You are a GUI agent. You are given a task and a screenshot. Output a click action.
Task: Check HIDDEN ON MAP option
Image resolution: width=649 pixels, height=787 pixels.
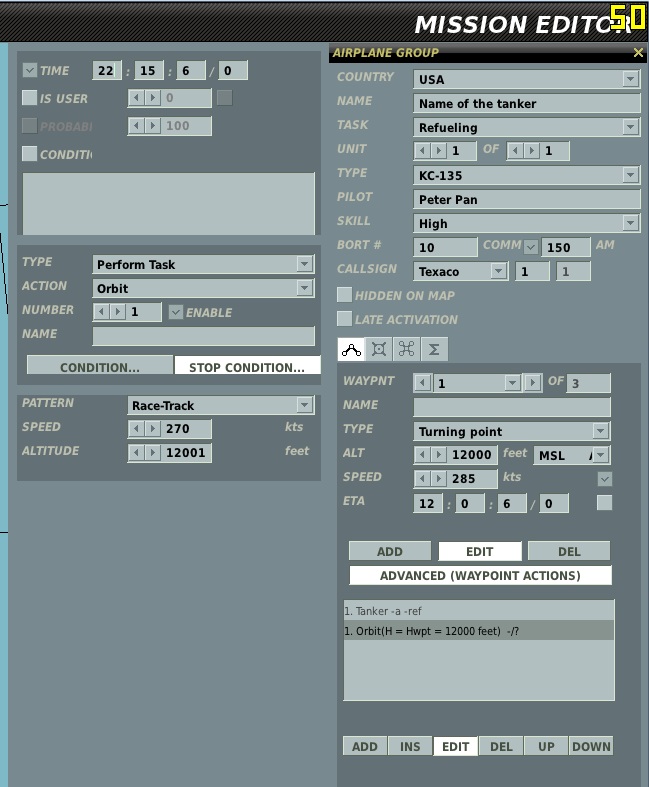[344, 295]
